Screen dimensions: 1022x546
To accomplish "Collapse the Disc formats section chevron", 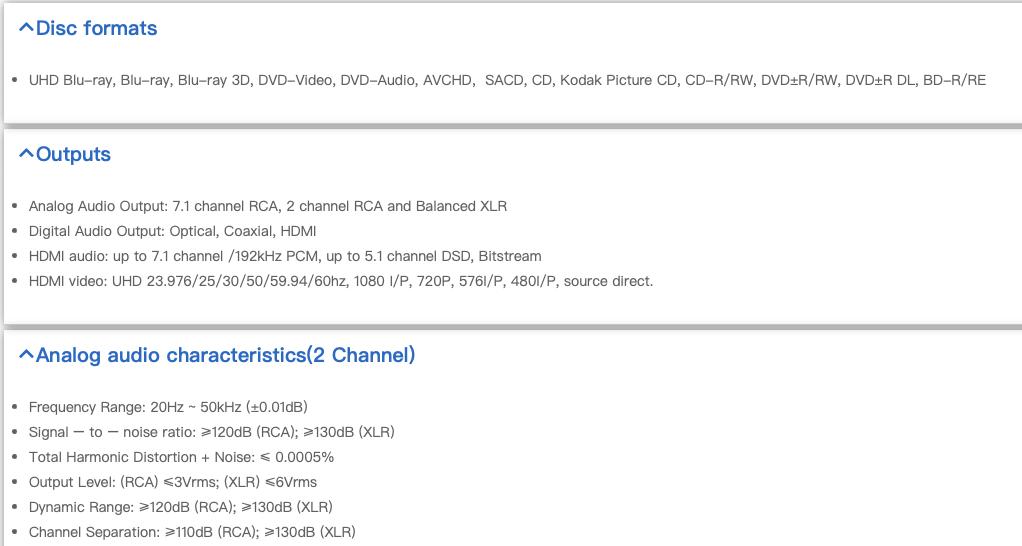I will [x=26, y=29].
